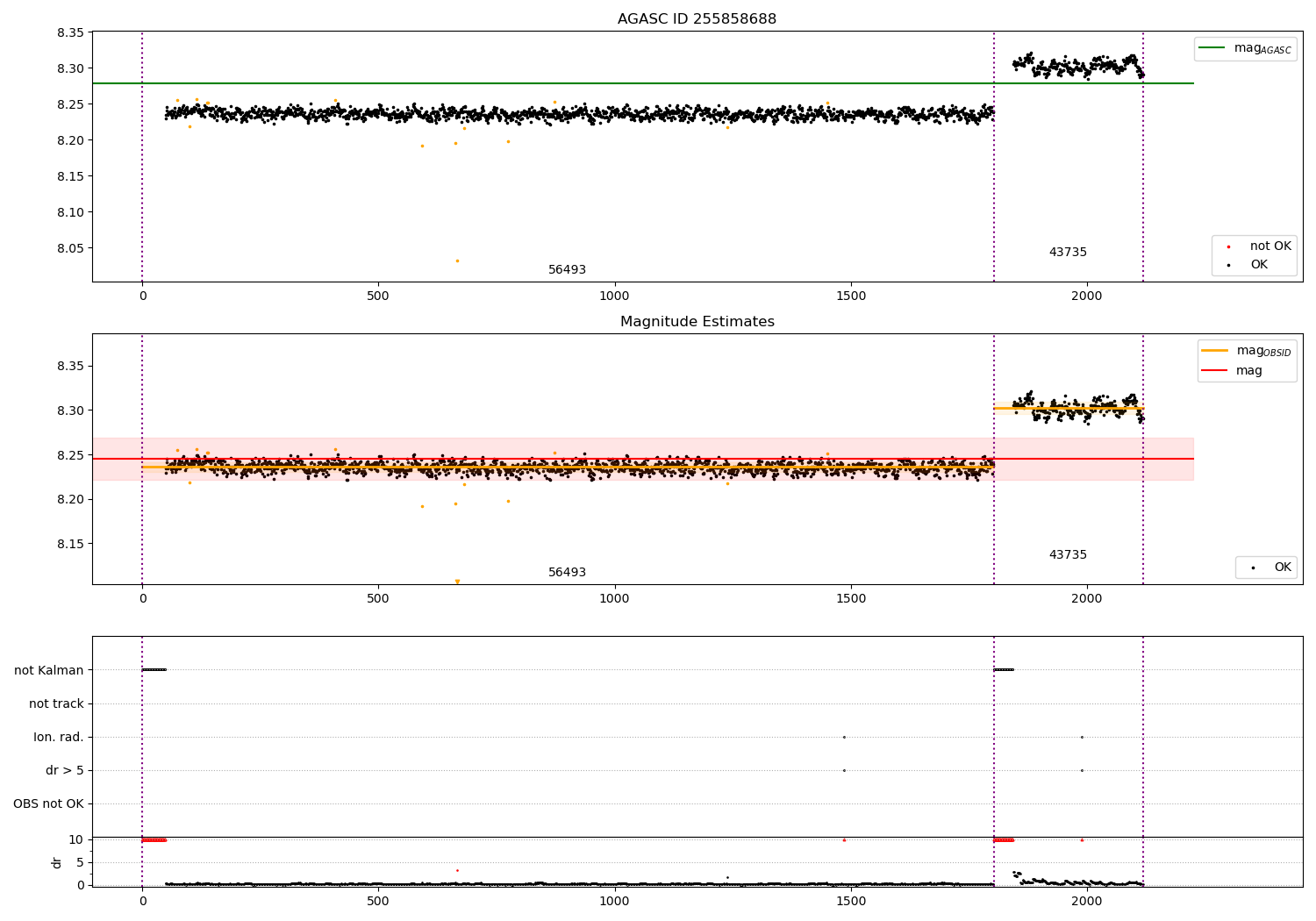The width and height of the screenshot is (1316, 921).
Task: Click 56493 annotation in Magnitude Estimates plot
Action: click(567, 573)
